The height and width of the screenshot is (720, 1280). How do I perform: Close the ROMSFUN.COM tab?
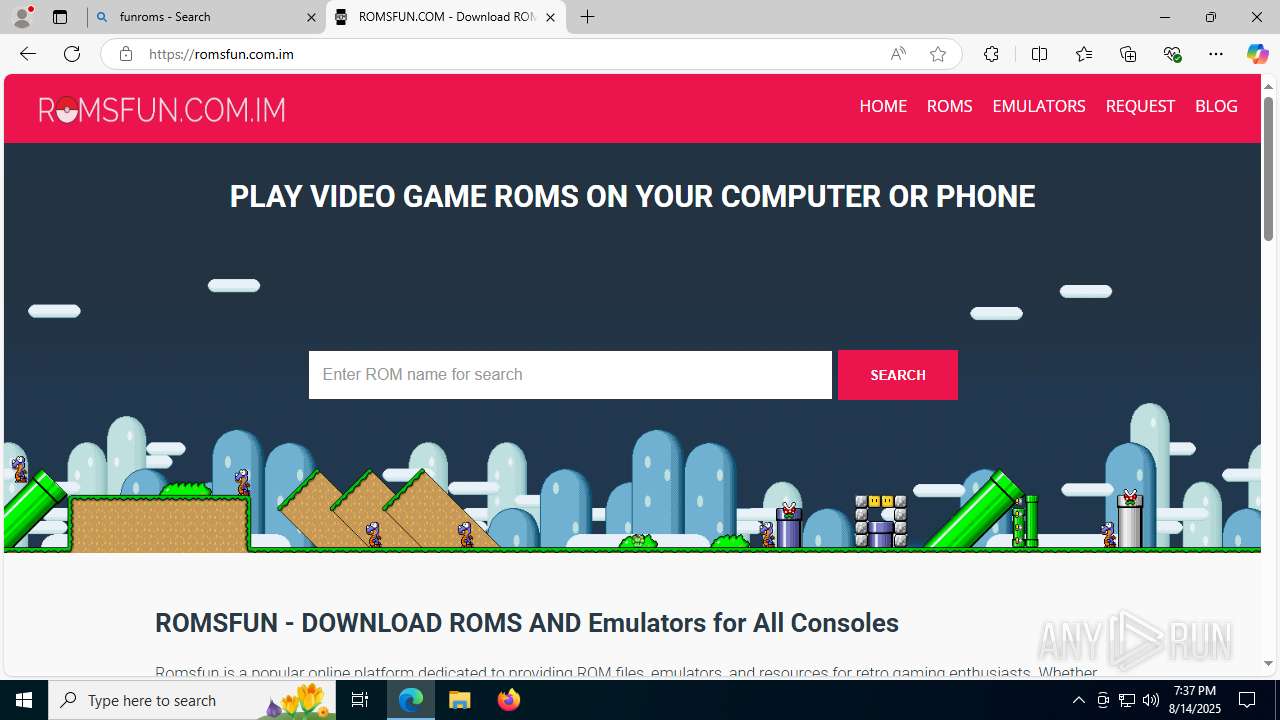550,17
